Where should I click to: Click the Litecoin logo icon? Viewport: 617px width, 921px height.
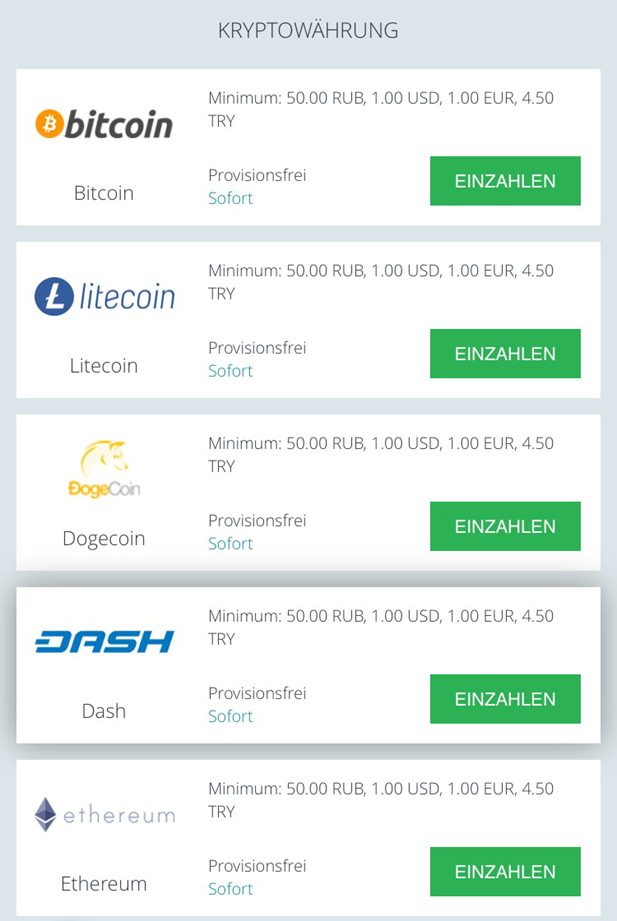(x=104, y=297)
